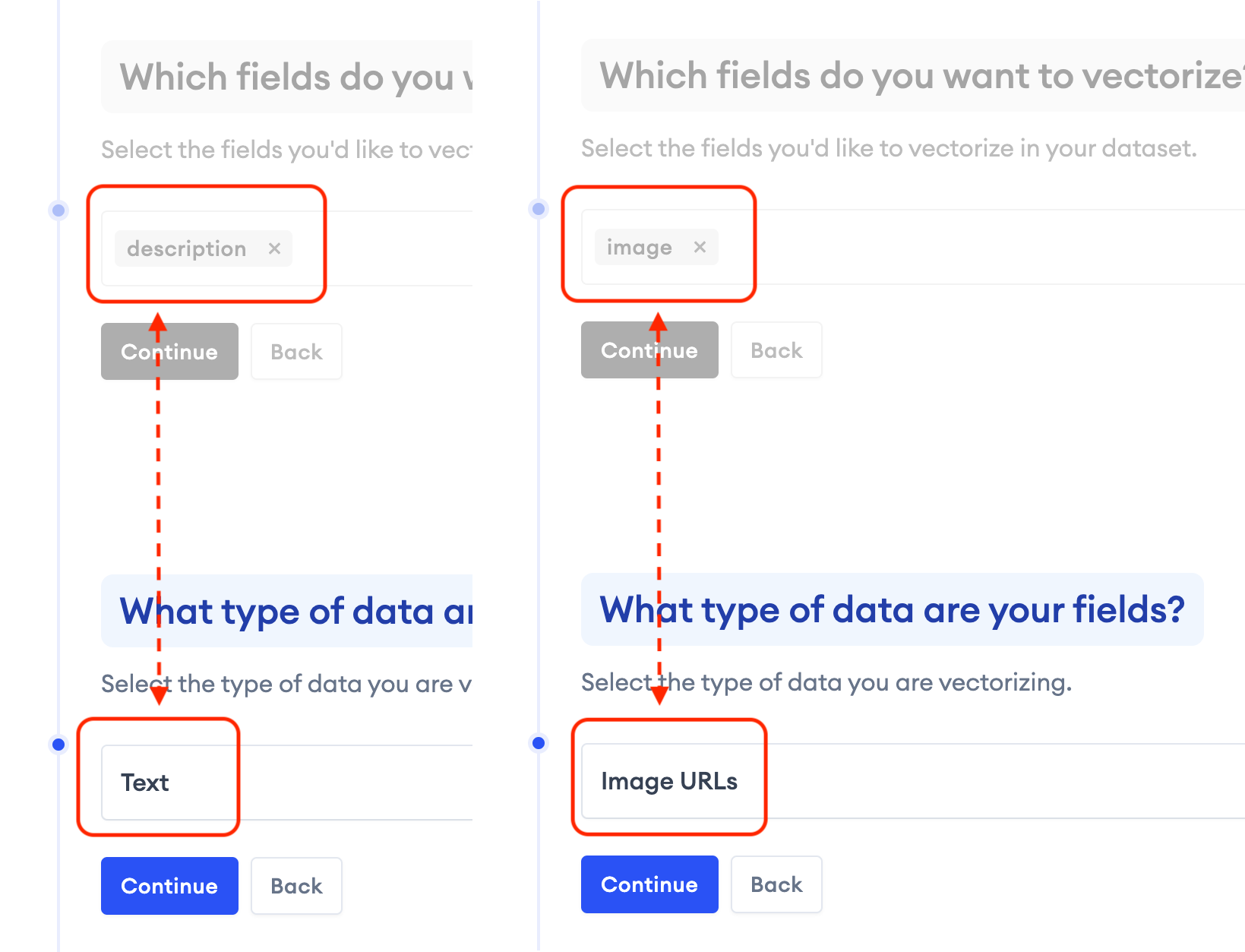1245x952 pixels.
Task: Click step marker beside Image URLs dropdown
Action: pyautogui.click(x=539, y=743)
